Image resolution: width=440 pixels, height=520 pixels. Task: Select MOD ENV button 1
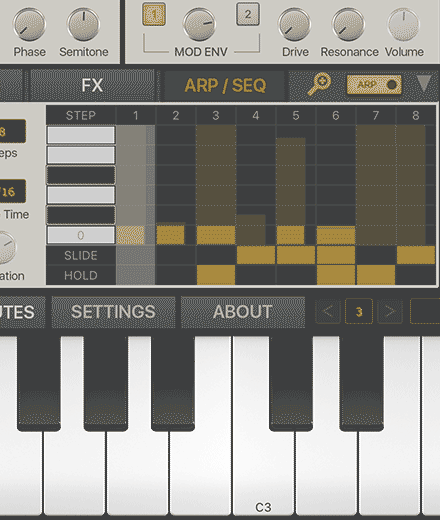(x=154, y=14)
